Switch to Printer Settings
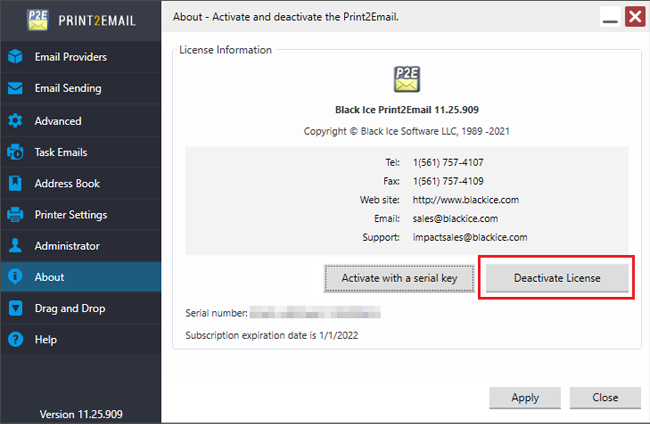650x424 pixels. click(81, 215)
